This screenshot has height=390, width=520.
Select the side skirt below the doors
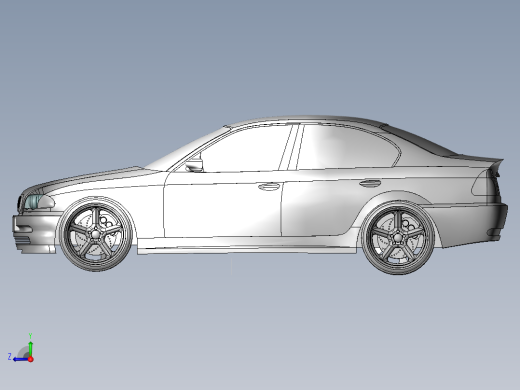pos(247,247)
